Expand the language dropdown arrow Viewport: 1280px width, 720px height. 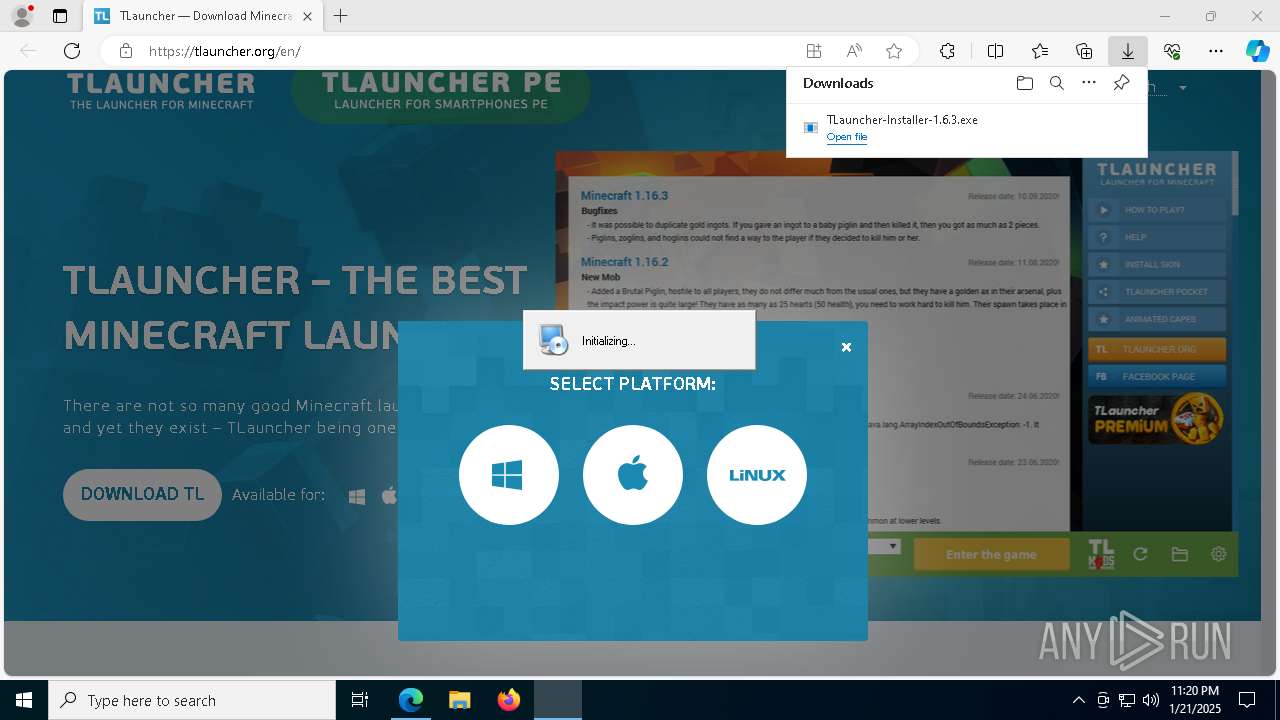(x=1183, y=88)
